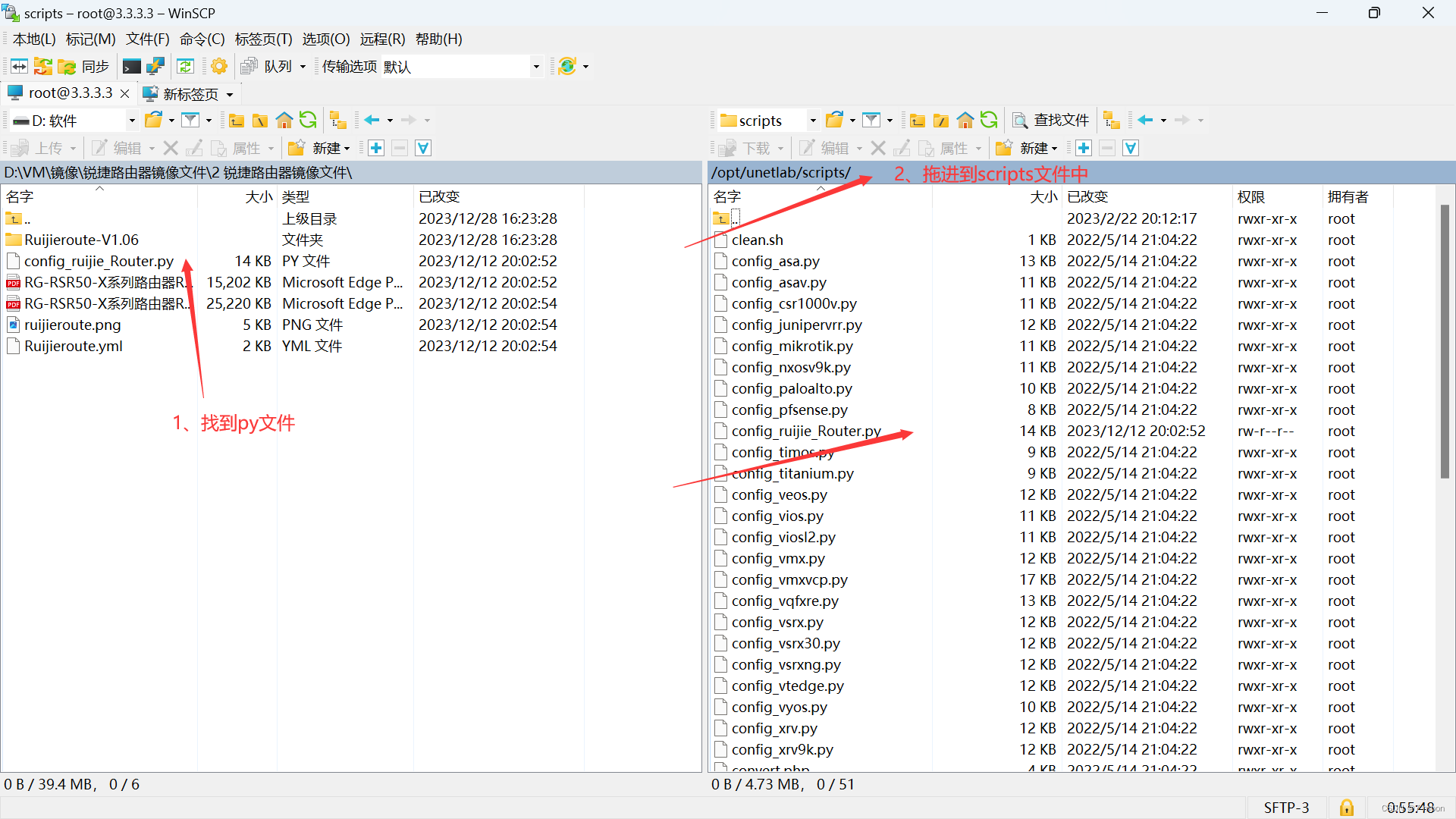Sort local panel by 类型 column
This screenshot has height=819, width=1456.
tap(345, 196)
